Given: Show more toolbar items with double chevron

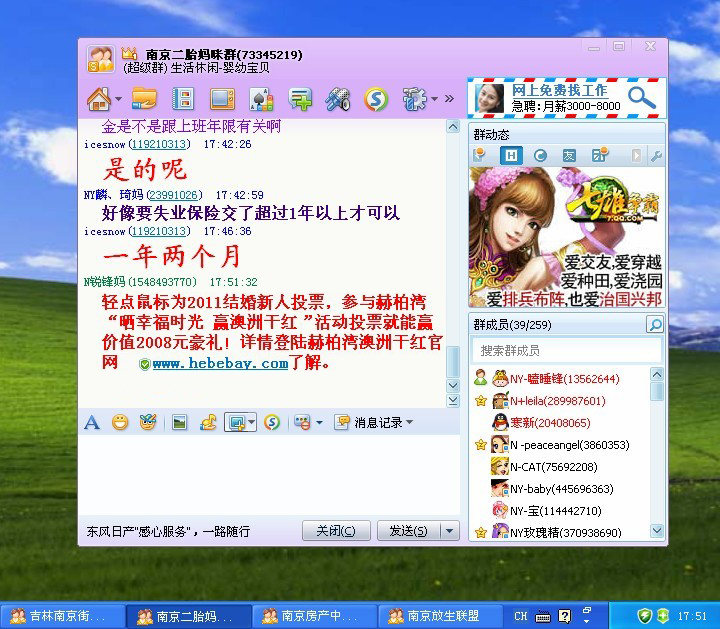Looking at the screenshot, I should [x=449, y=98].
